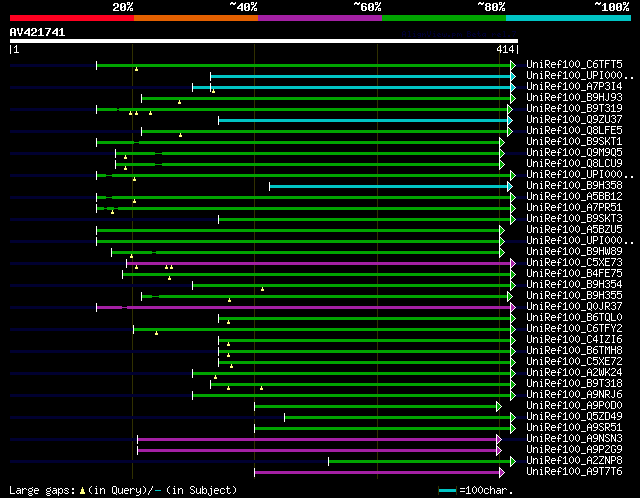Click the red 20% identity legend segment
640x498 pixels.
click(x=72, y=18)
